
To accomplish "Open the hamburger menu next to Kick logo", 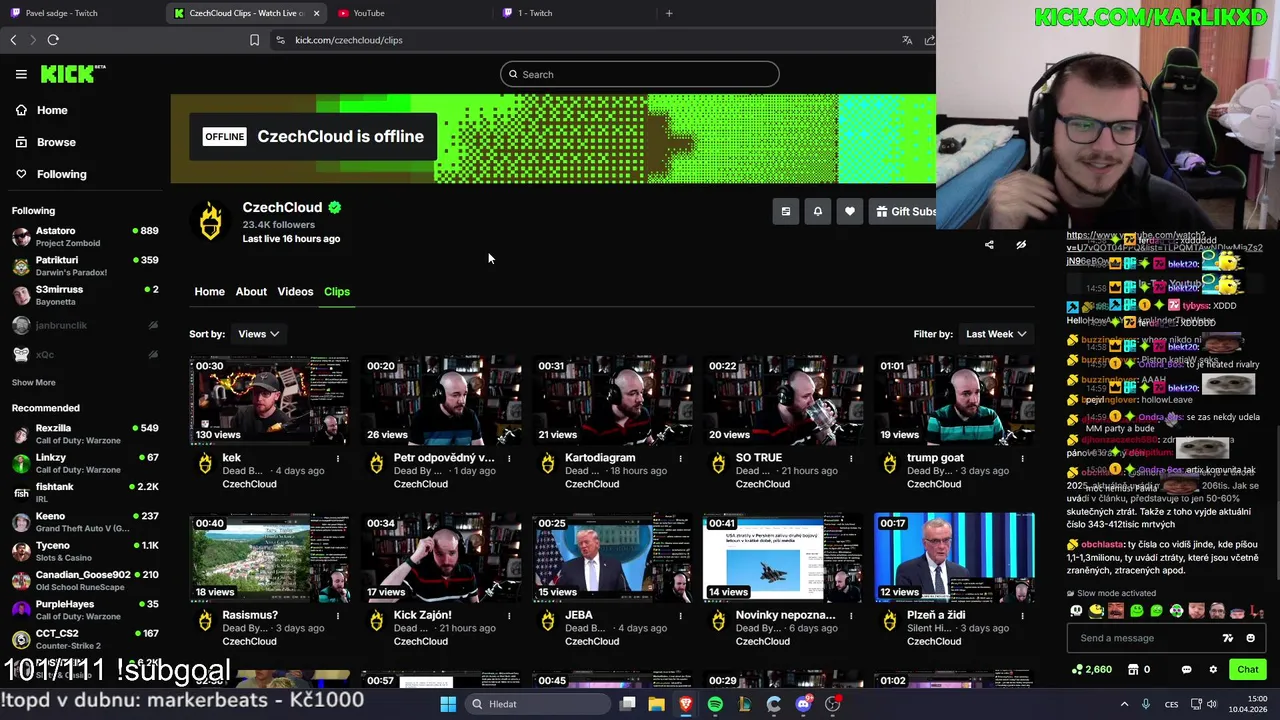I will (21, 74).
